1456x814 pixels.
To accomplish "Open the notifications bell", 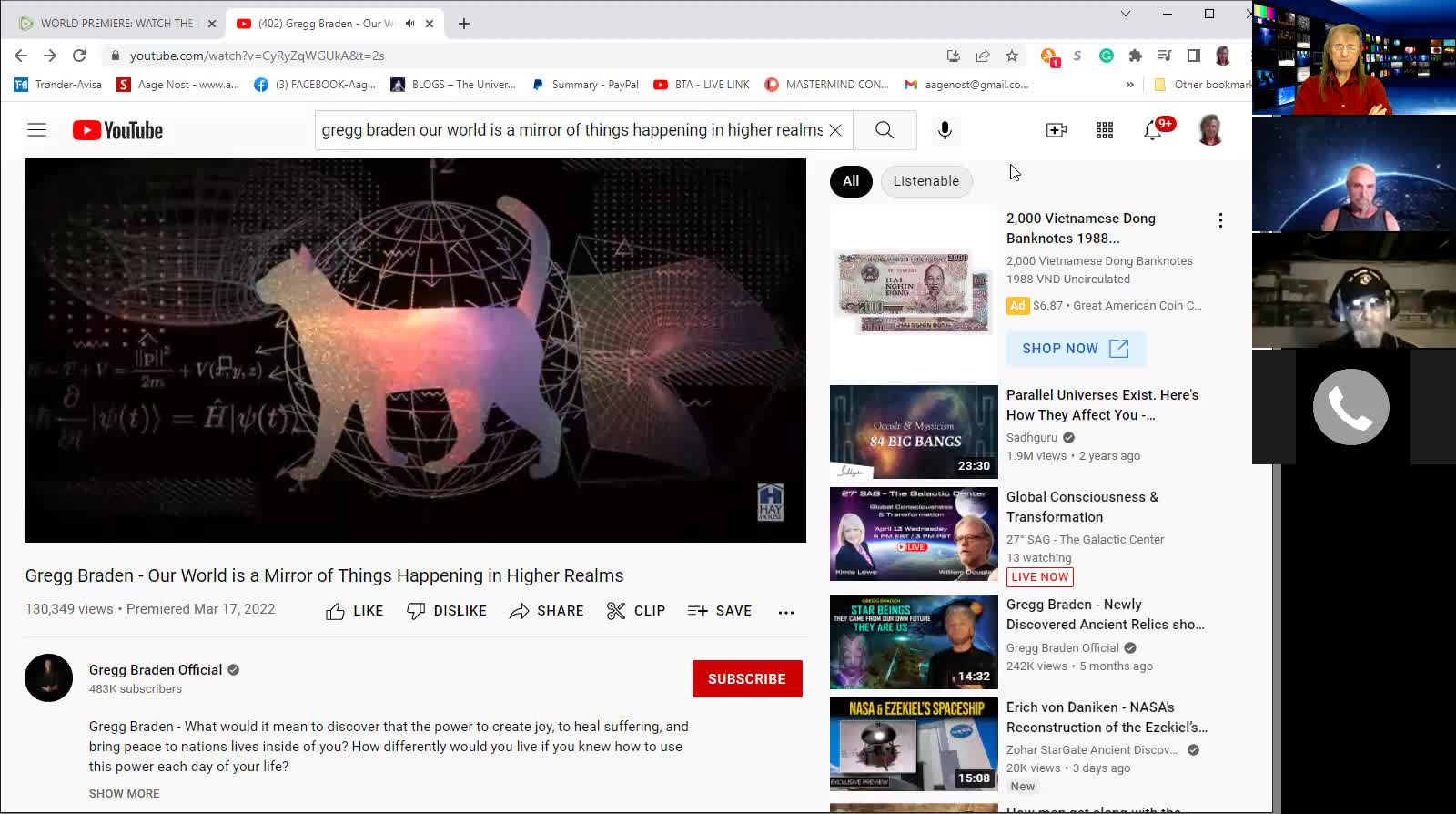I will (x=1153, y=130).
